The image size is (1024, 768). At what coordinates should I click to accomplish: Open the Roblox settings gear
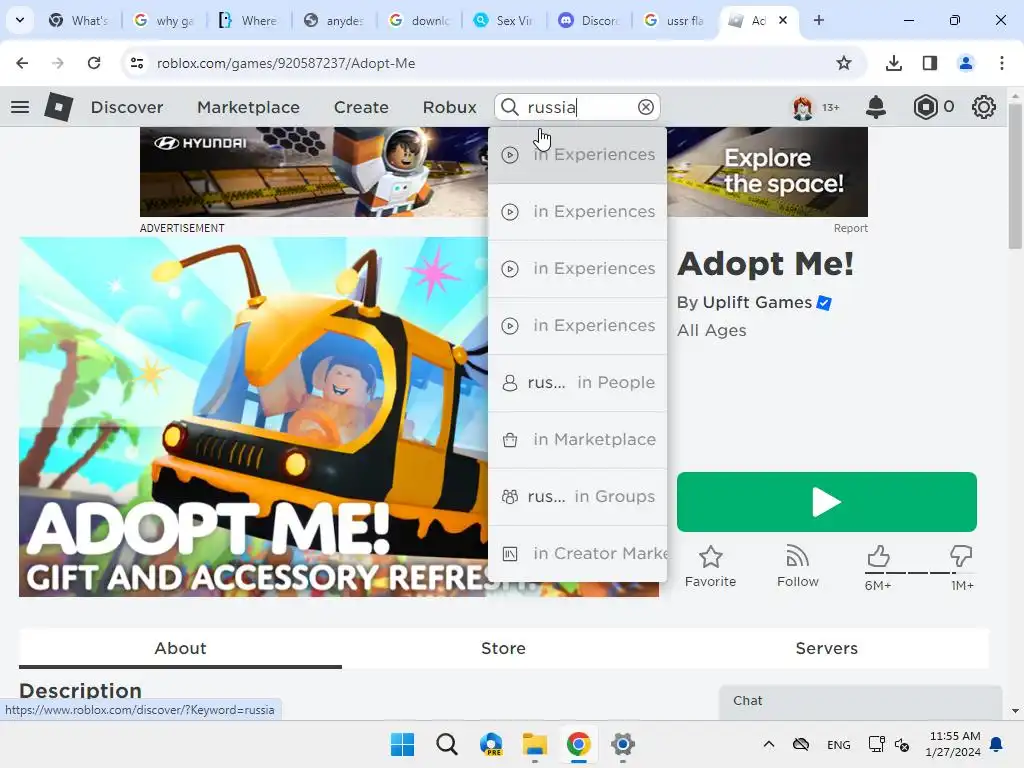point(984,107)
